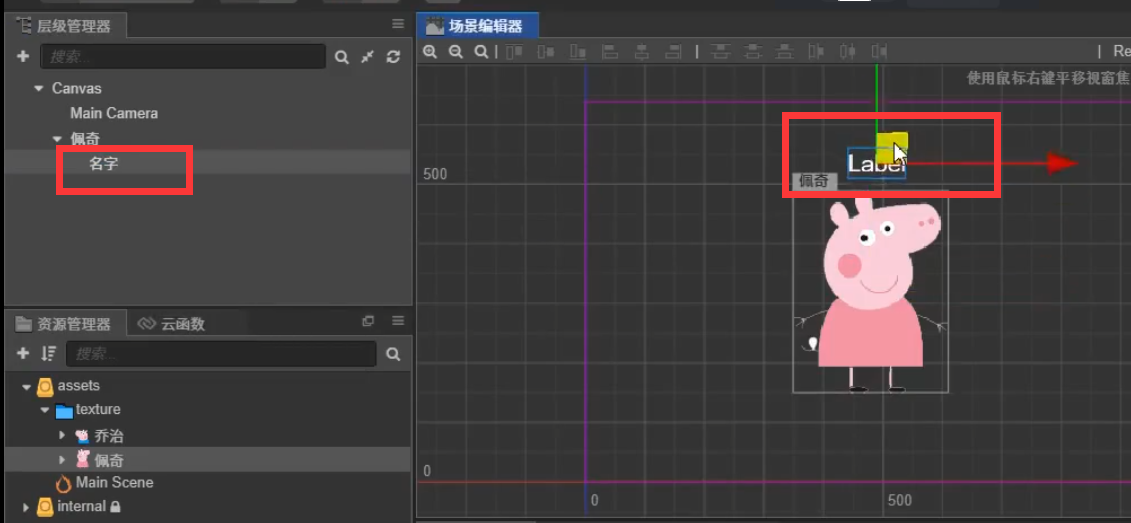The height and width of the screenshot is (523, 1131).
Task: Click the red X-axis gizmo arrowhead
Action: coord(1062,163)
